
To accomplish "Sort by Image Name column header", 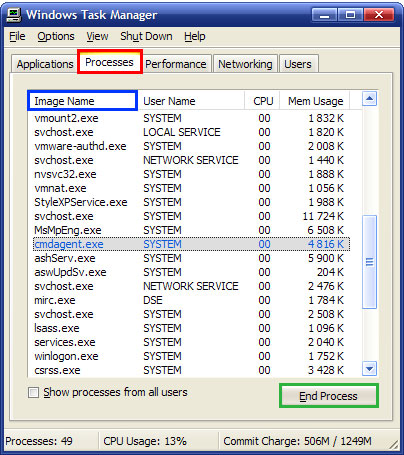I will [x=82, y=101].
